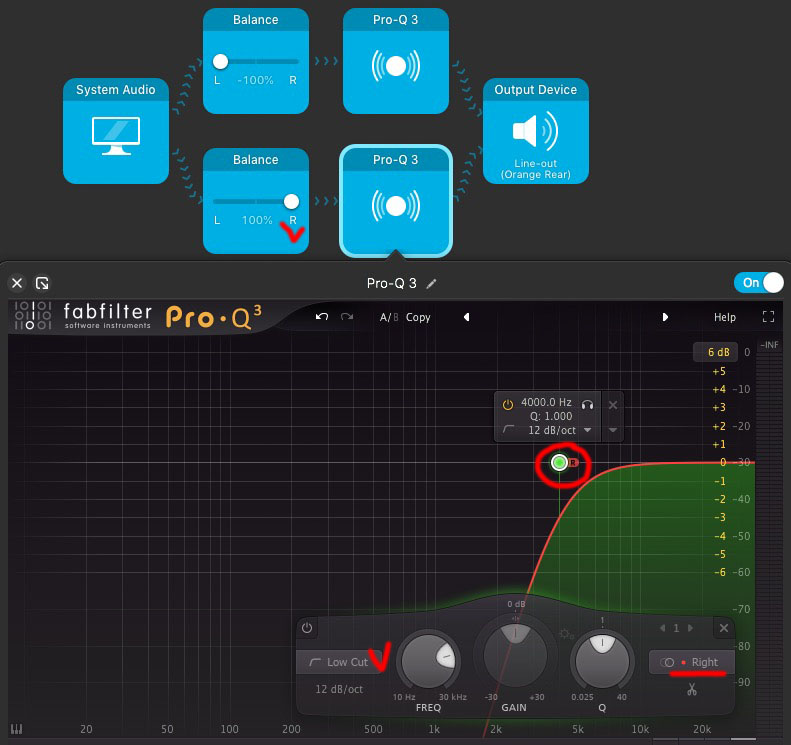Rename the plugin with the pencil icon
Screen dimensions: 791x745
pos(431,284)
